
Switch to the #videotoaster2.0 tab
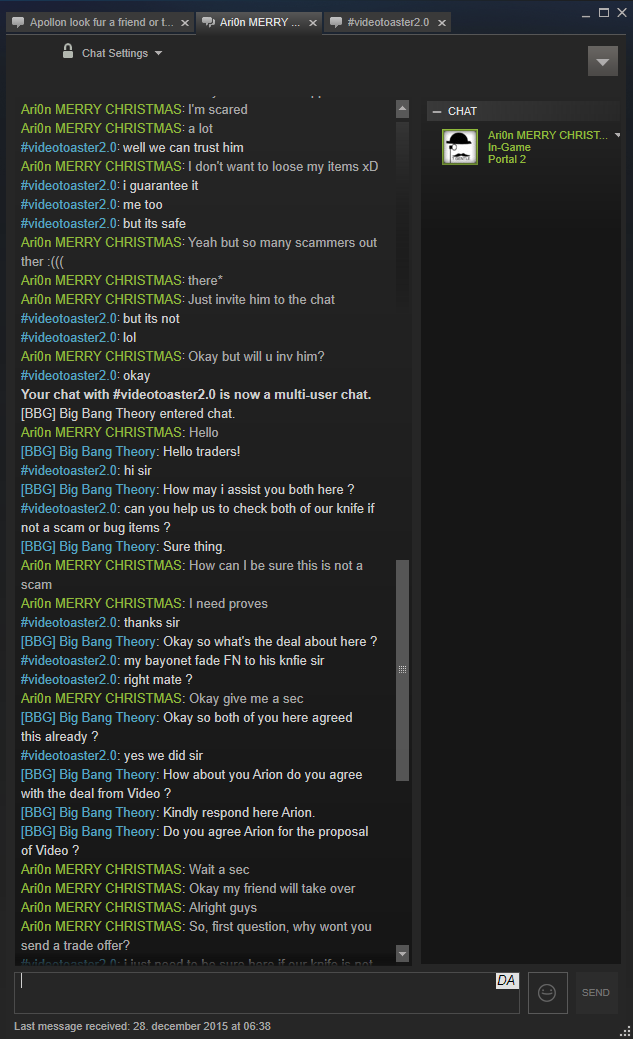tap(388, 23)
